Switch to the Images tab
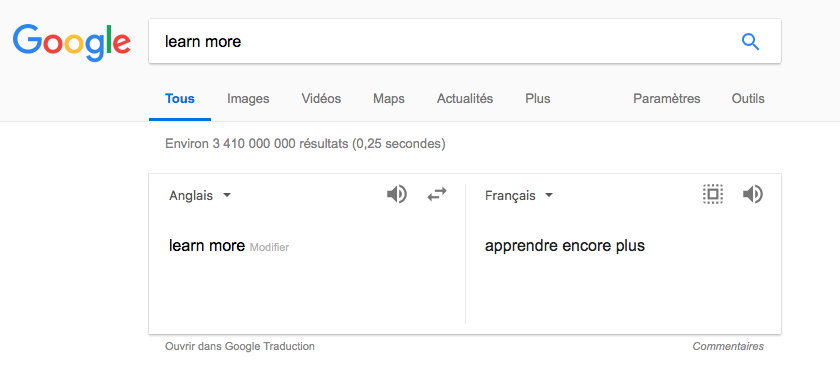 click(248, 99)
